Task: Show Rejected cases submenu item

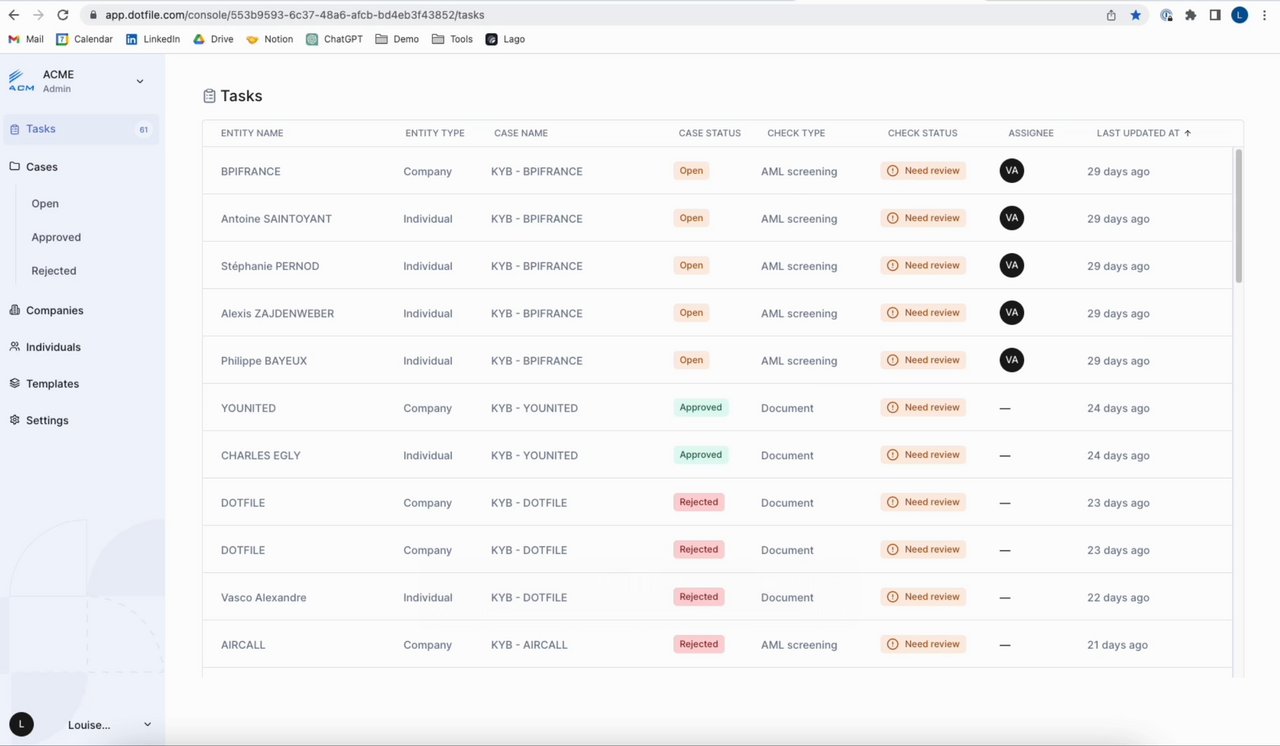Action: pyautogui.click(x=54, y=271)
